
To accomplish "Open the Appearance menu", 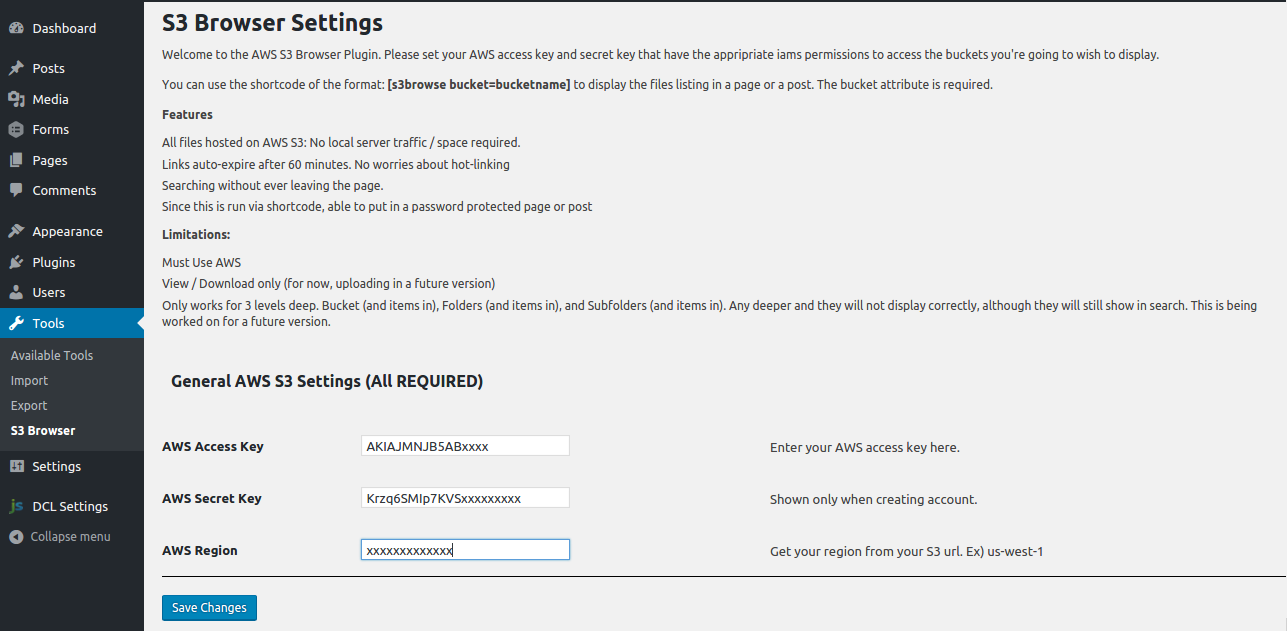I will click(x=72, y=231).
